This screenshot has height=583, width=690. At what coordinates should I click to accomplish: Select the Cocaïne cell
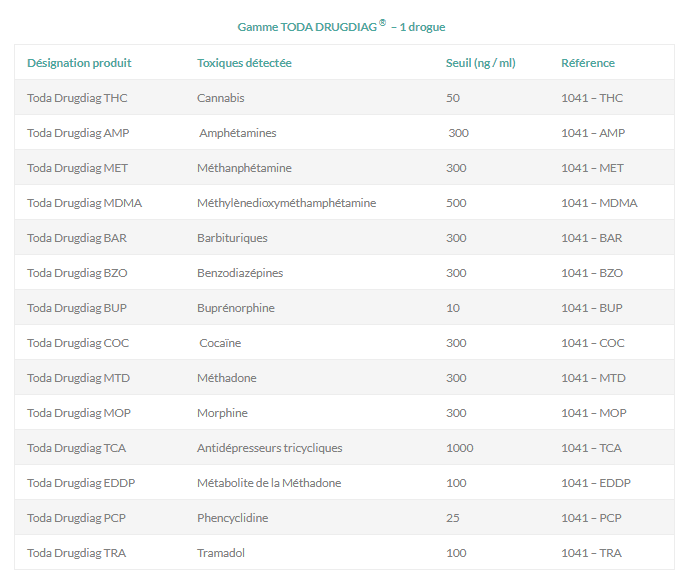click(220, 343)
